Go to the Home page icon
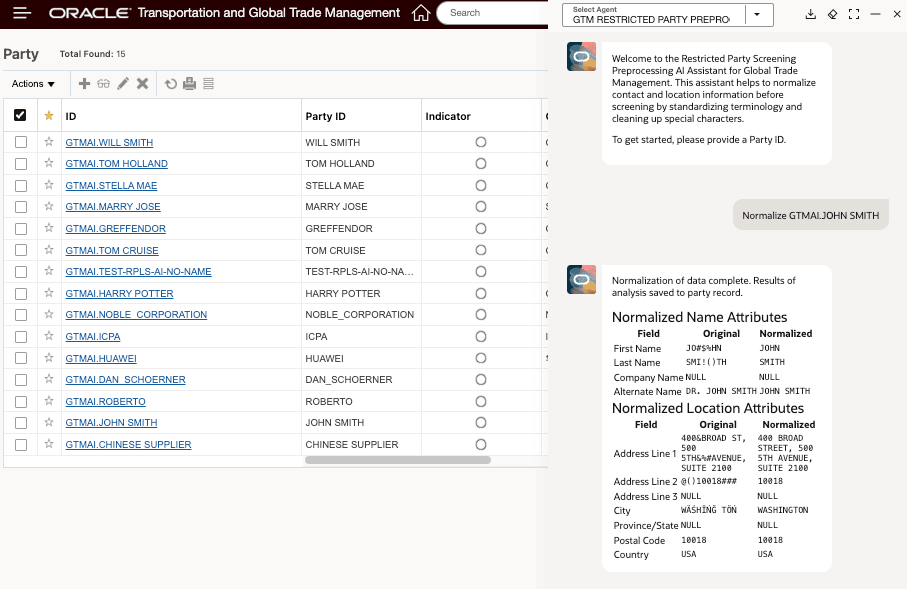Image resolution: width=907 pixels, height=589 pixels. click(x=421, y=13)
